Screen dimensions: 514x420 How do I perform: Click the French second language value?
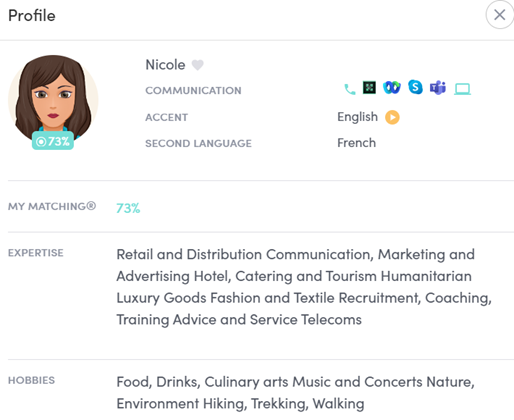click(356, 143)
